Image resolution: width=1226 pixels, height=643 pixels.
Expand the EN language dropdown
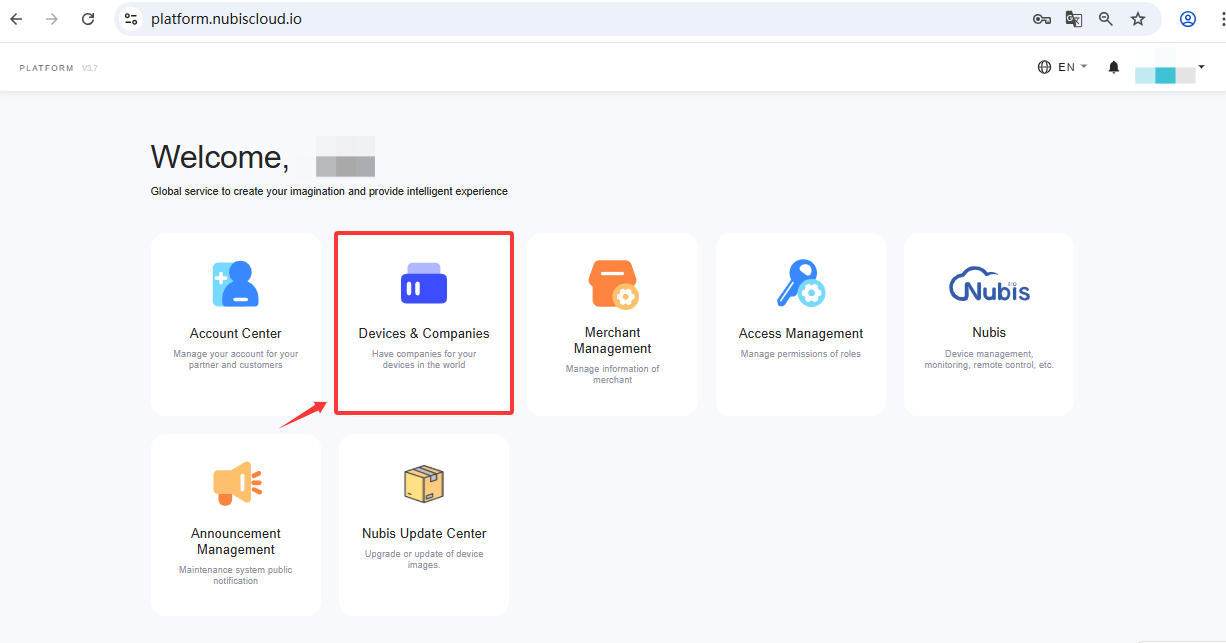1072,67
